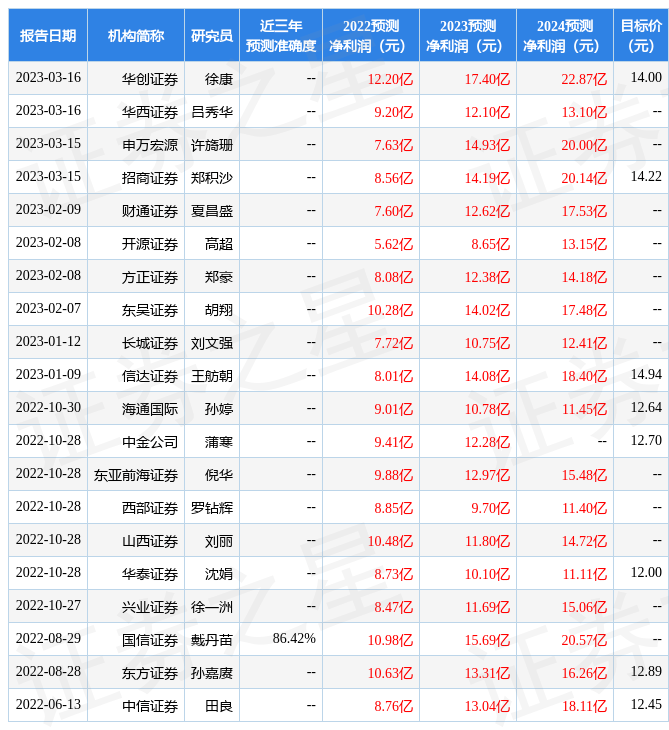This screenshot has width=669, height=730.
Task: Click the 机构简称 column header
Action: coord(136,36)
